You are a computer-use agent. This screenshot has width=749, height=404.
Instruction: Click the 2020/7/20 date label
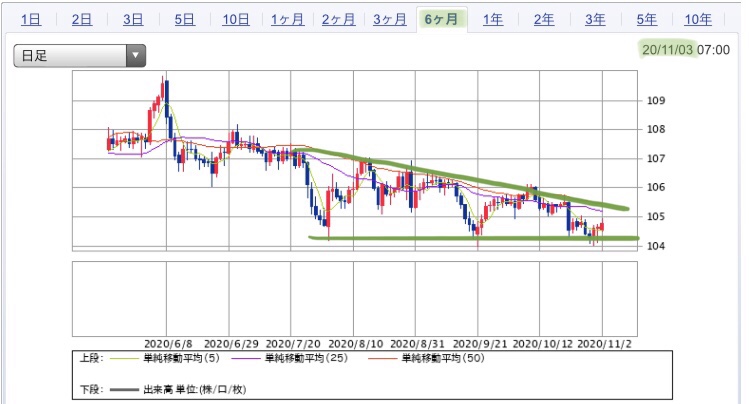tap(293, 344)
